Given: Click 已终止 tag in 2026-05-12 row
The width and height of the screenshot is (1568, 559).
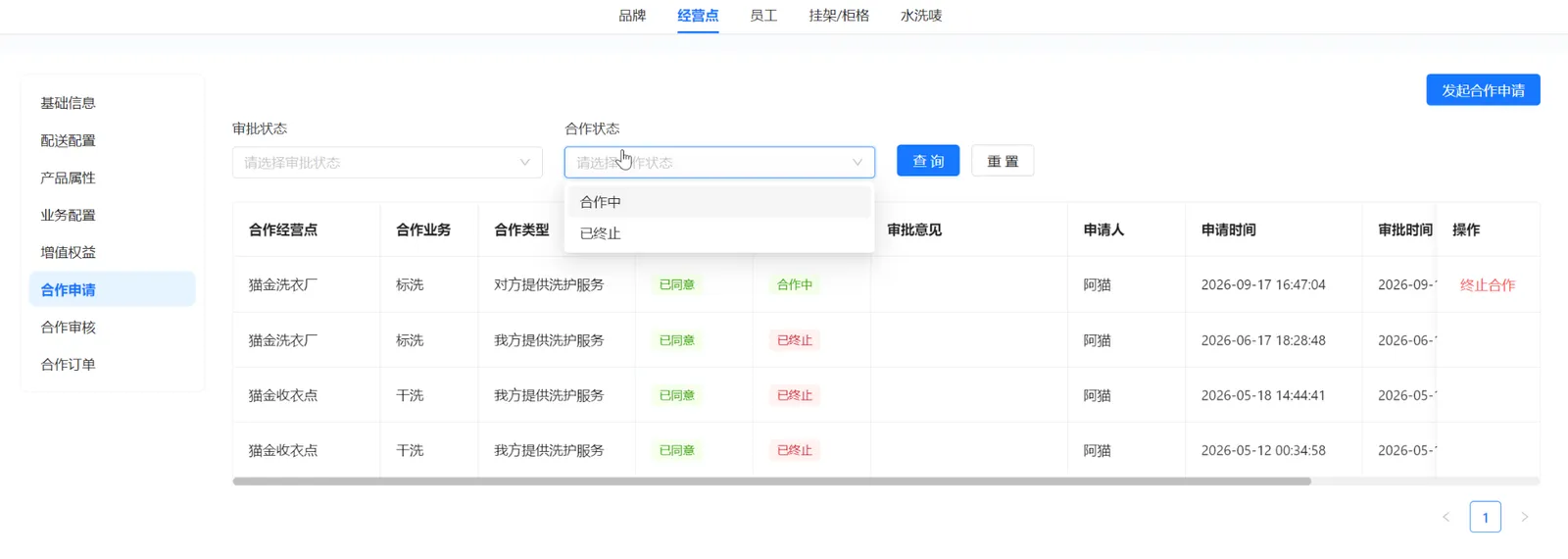Looking at the screenshot, I should [795, 450].
